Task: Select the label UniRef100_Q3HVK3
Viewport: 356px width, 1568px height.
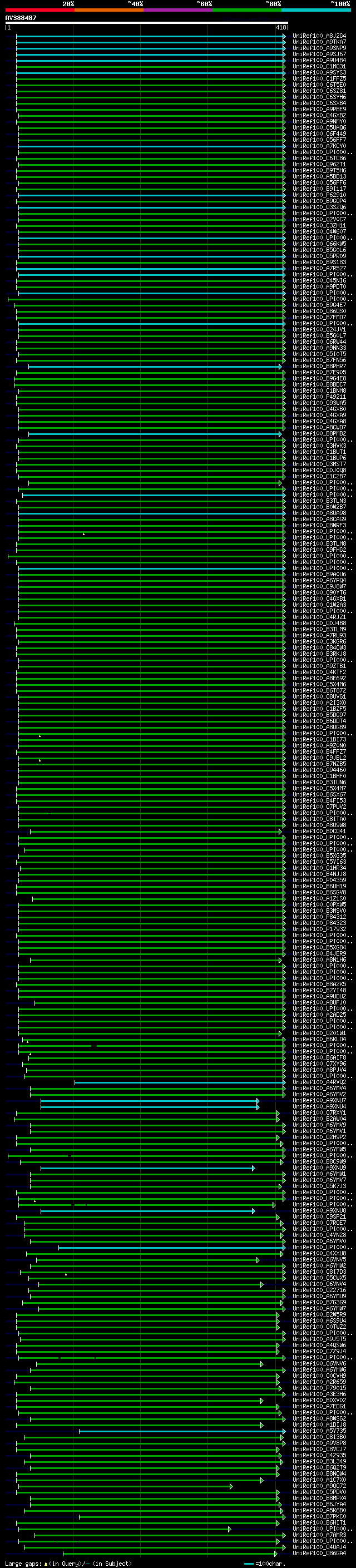Action: point(319,446)
